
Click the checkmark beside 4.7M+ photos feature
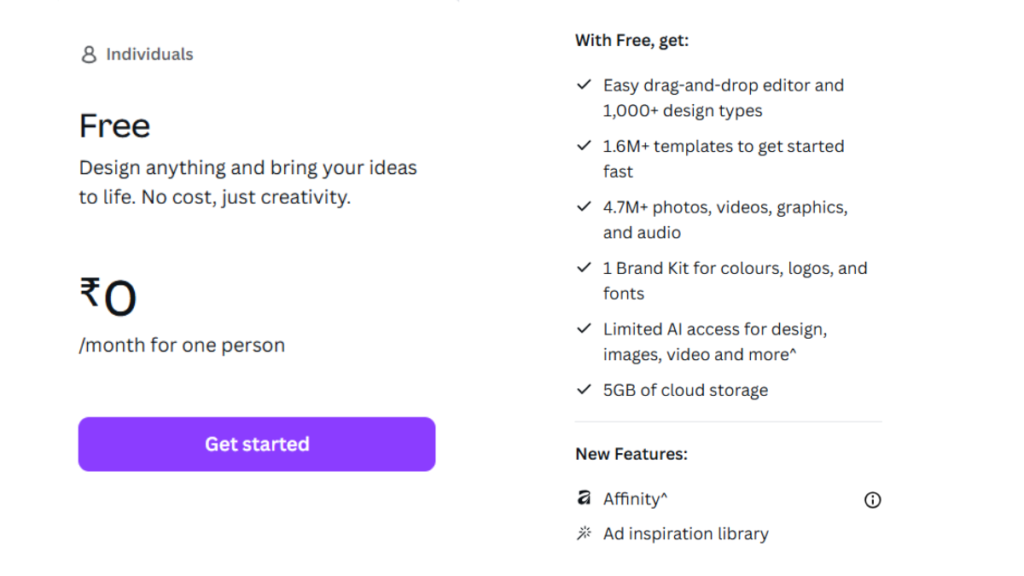584,206
